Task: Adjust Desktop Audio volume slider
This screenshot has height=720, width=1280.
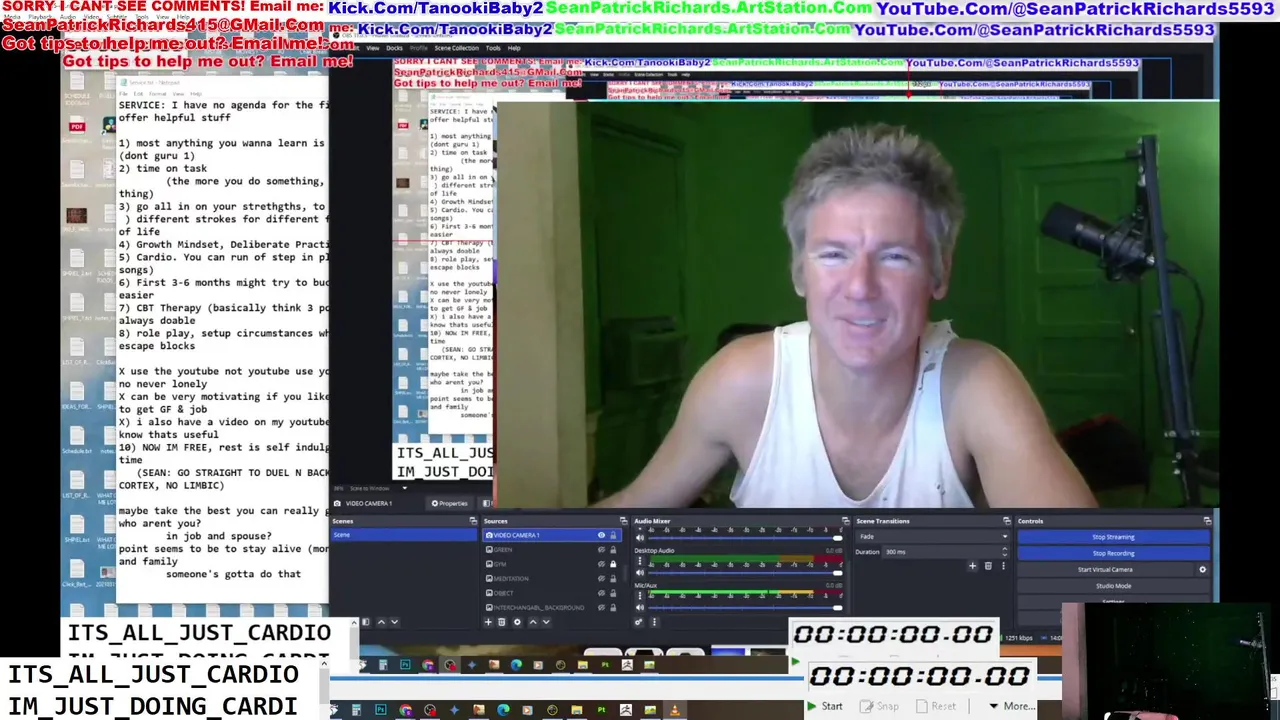Action: (x=746, y=573)
